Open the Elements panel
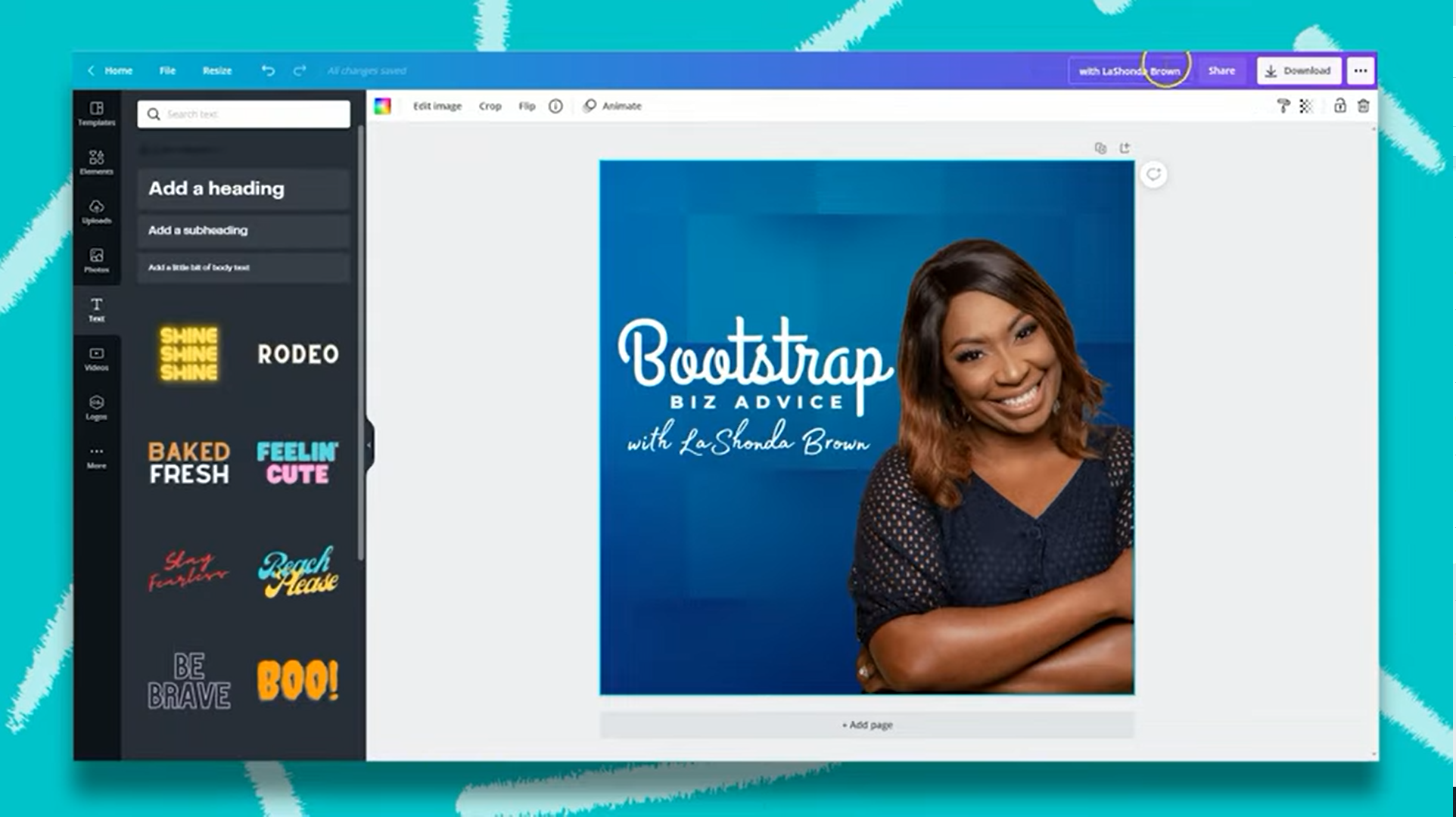Image resolution: width=1456 pixels, height=817 pixels. pyautogui.click(x=97, y=162)
